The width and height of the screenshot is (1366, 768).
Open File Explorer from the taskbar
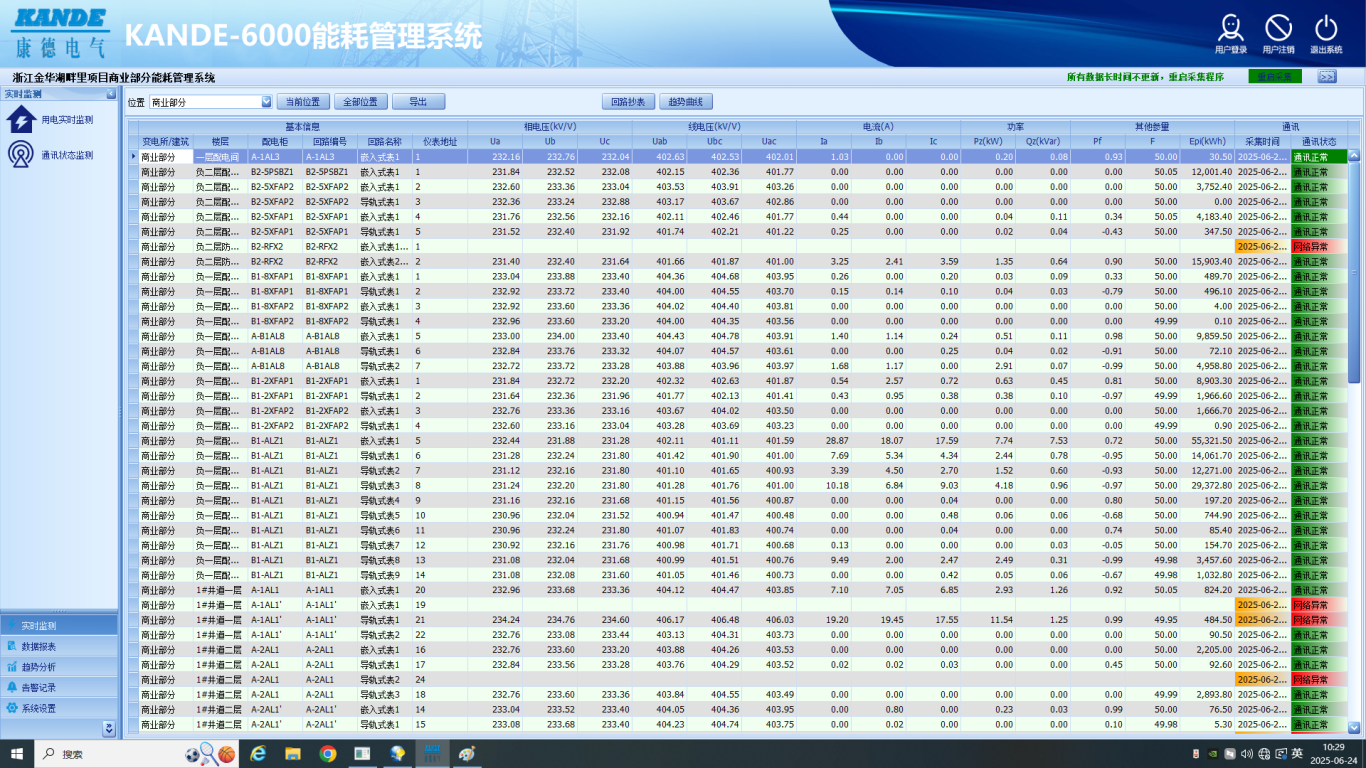293,754
